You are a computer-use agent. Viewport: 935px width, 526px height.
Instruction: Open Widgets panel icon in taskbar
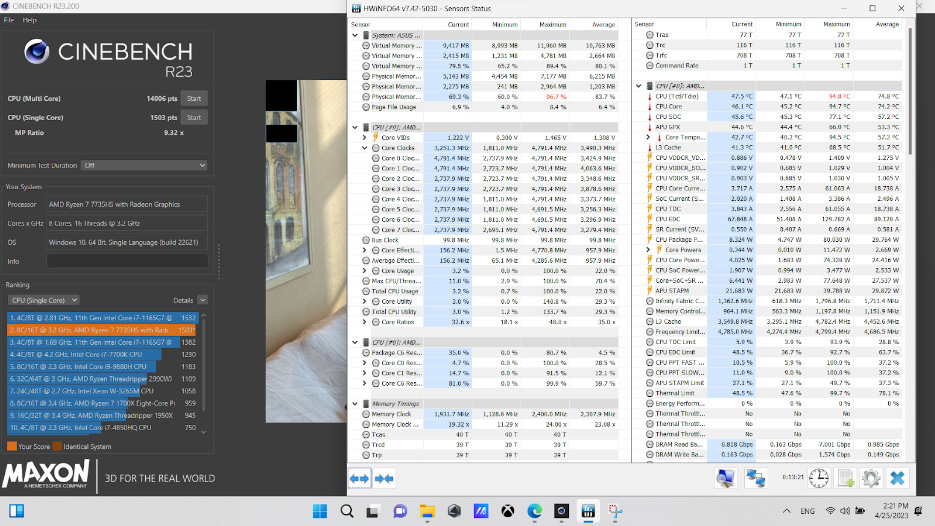pos(16,511)
